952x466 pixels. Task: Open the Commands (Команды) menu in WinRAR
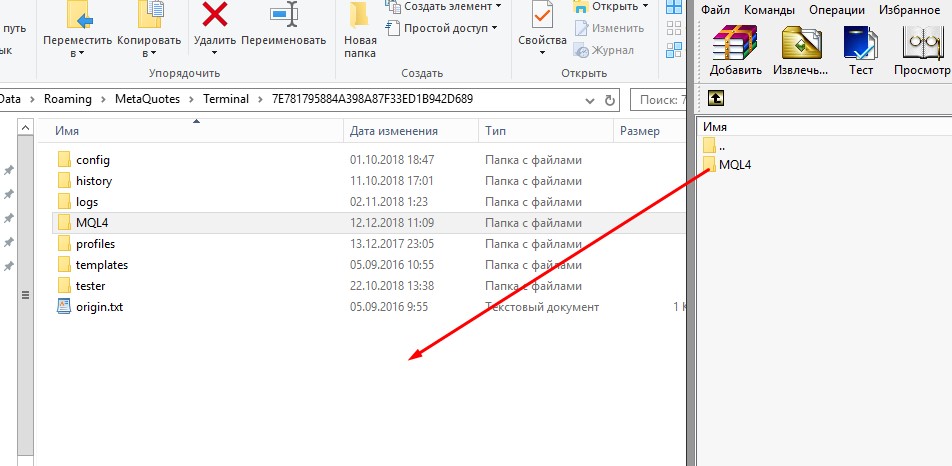(x=771, y=10)
